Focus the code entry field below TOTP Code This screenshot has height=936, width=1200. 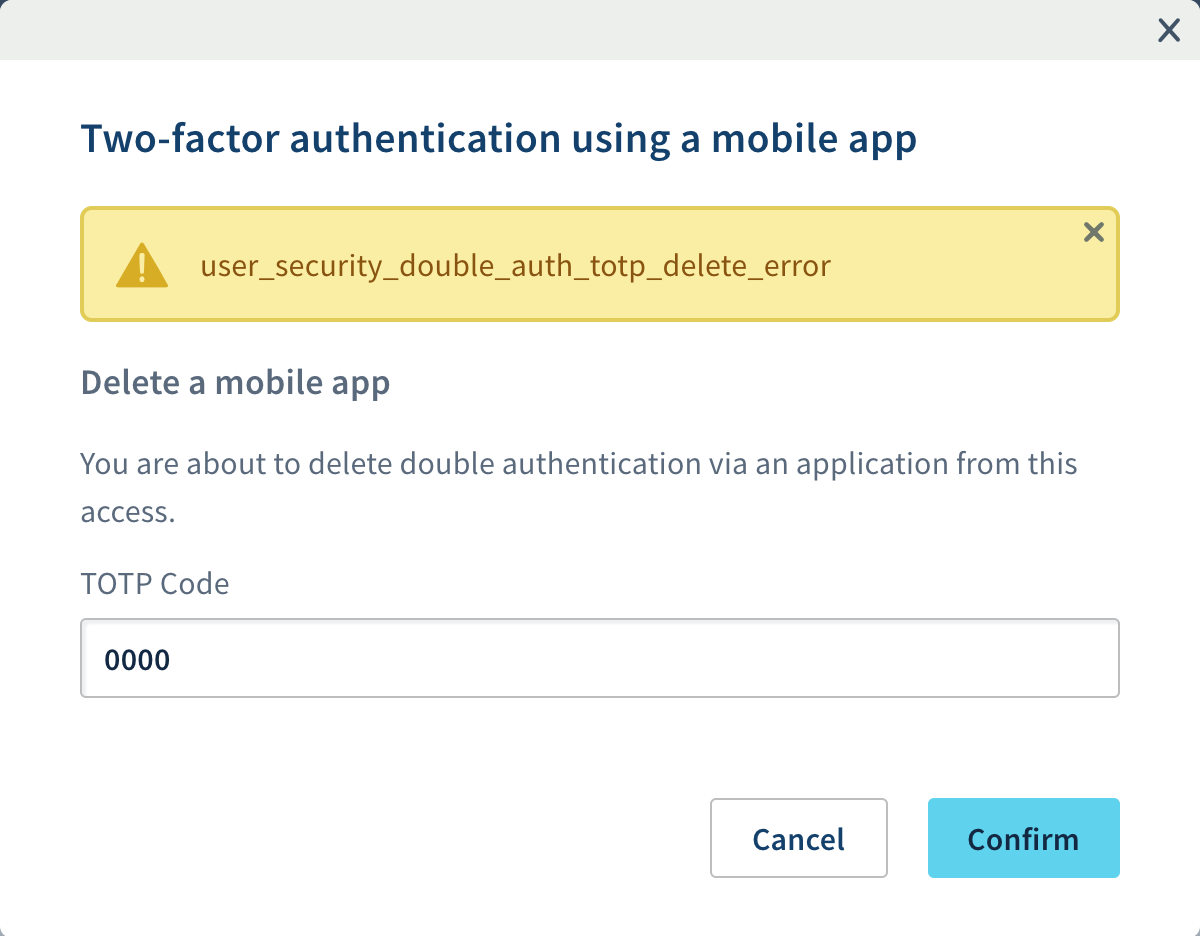[x=600, y=658]
